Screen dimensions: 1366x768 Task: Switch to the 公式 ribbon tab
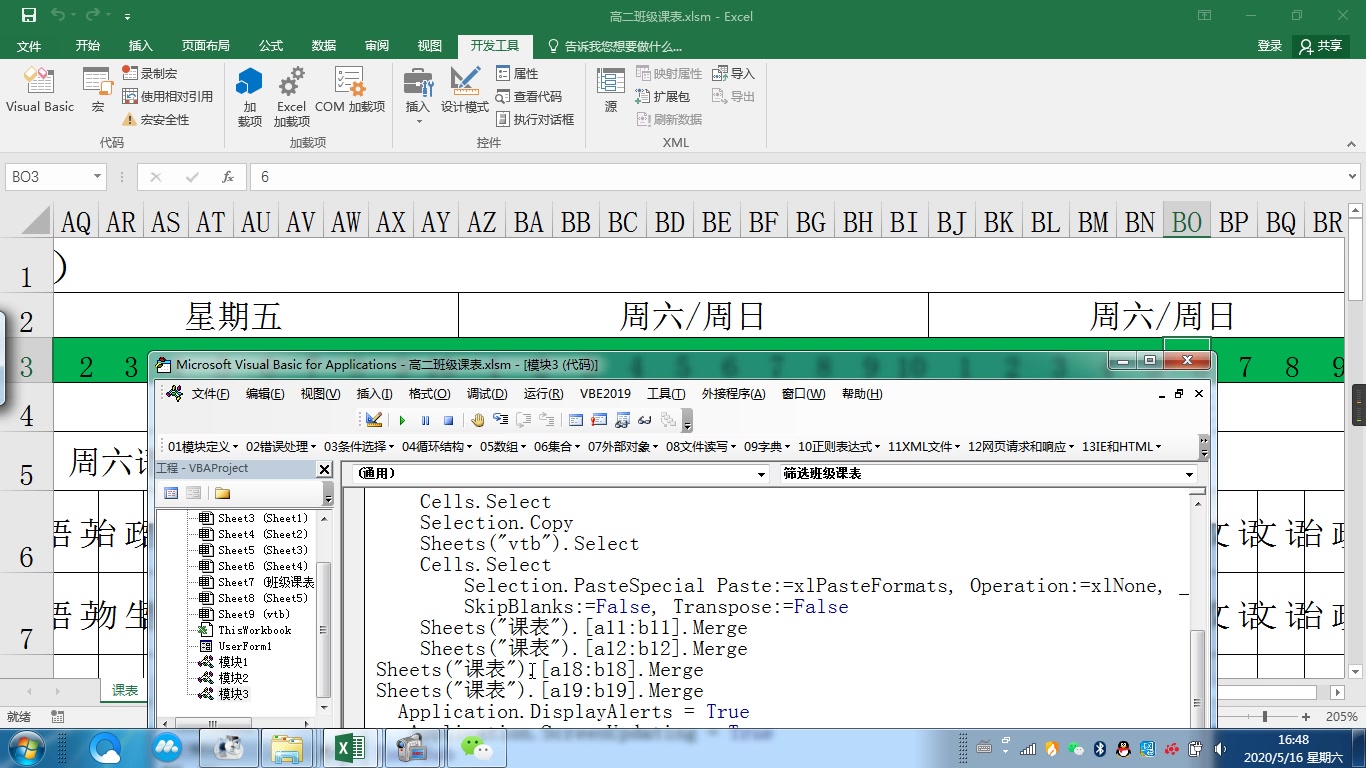(271, 46)
